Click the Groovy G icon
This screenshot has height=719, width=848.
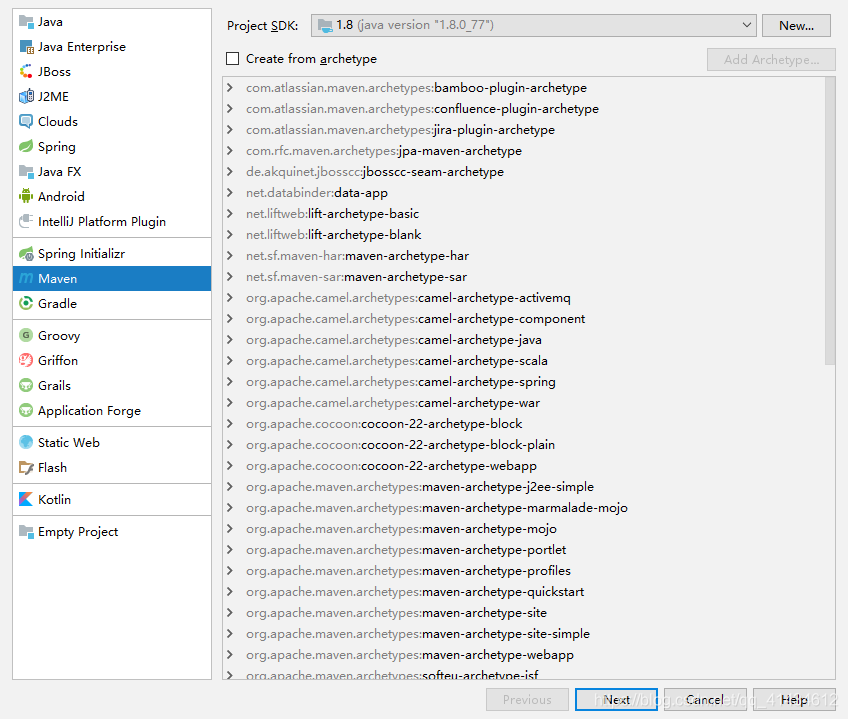(26, 335)
